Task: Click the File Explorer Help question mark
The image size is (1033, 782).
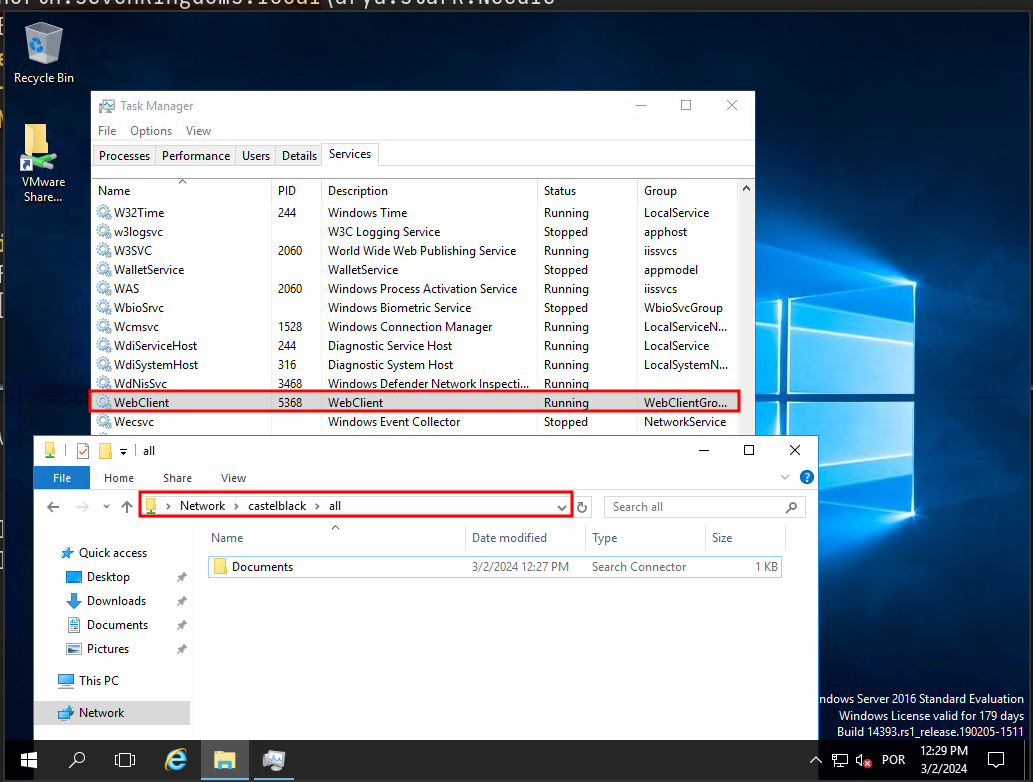Action: pyautogui.click(x=806, y=478)
